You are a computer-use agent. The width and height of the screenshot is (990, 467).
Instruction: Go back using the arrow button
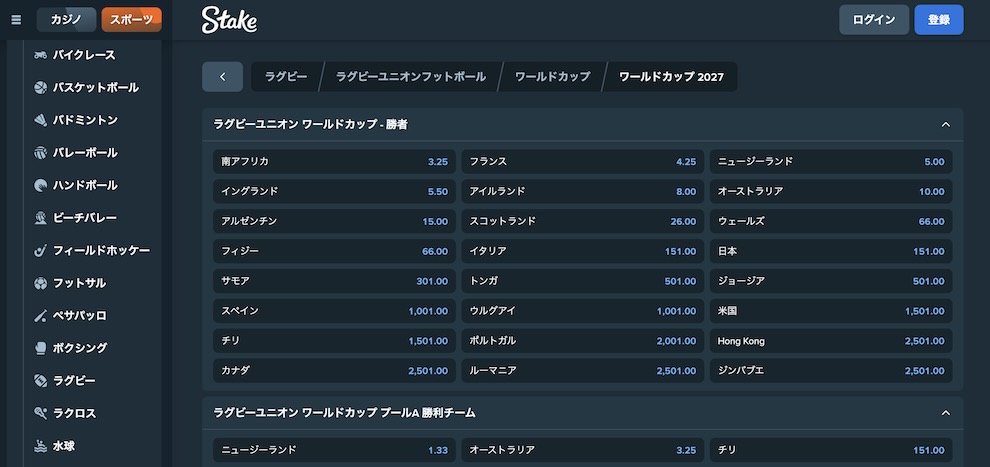pos(222,77)
